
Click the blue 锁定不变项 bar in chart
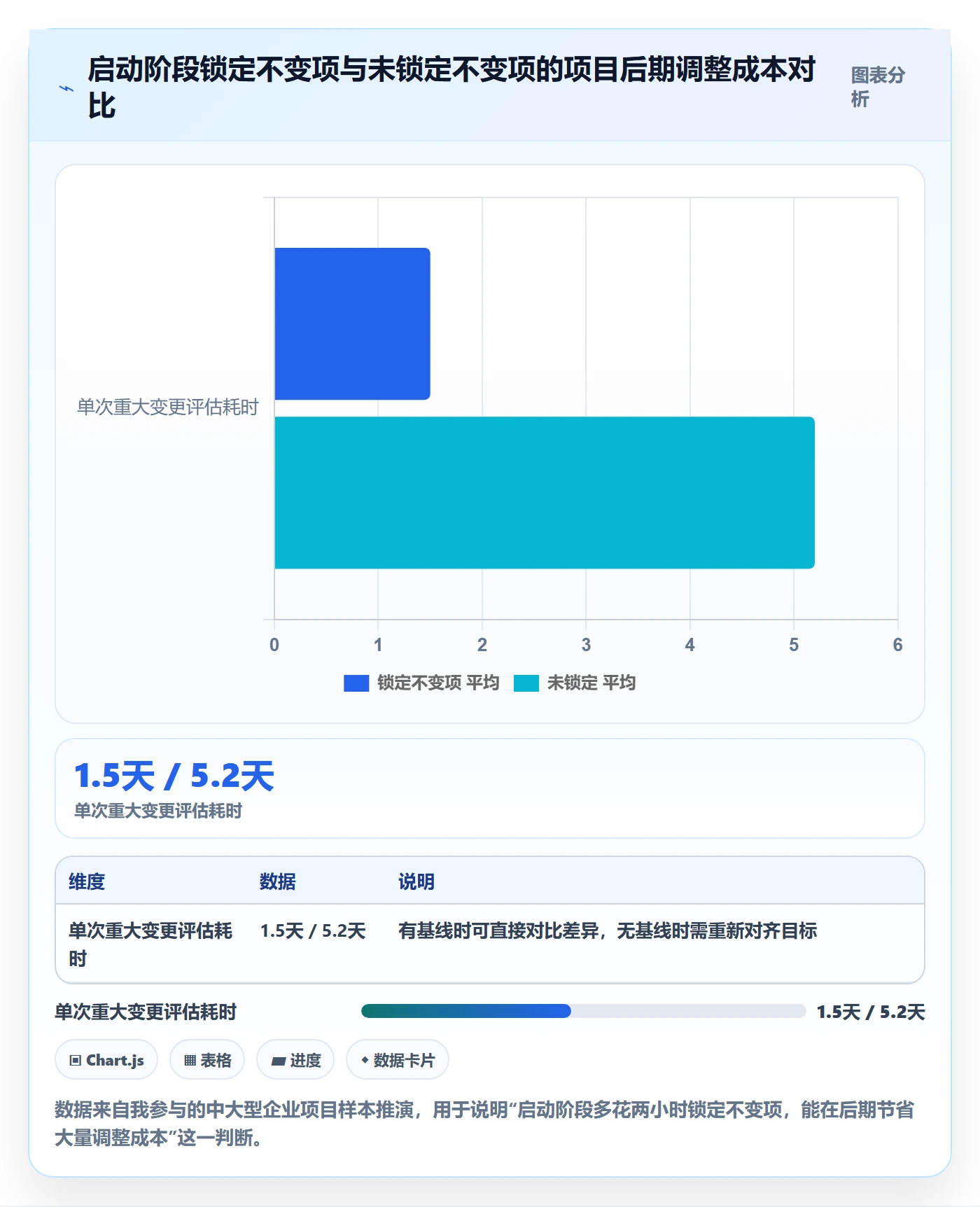point(352,323)
